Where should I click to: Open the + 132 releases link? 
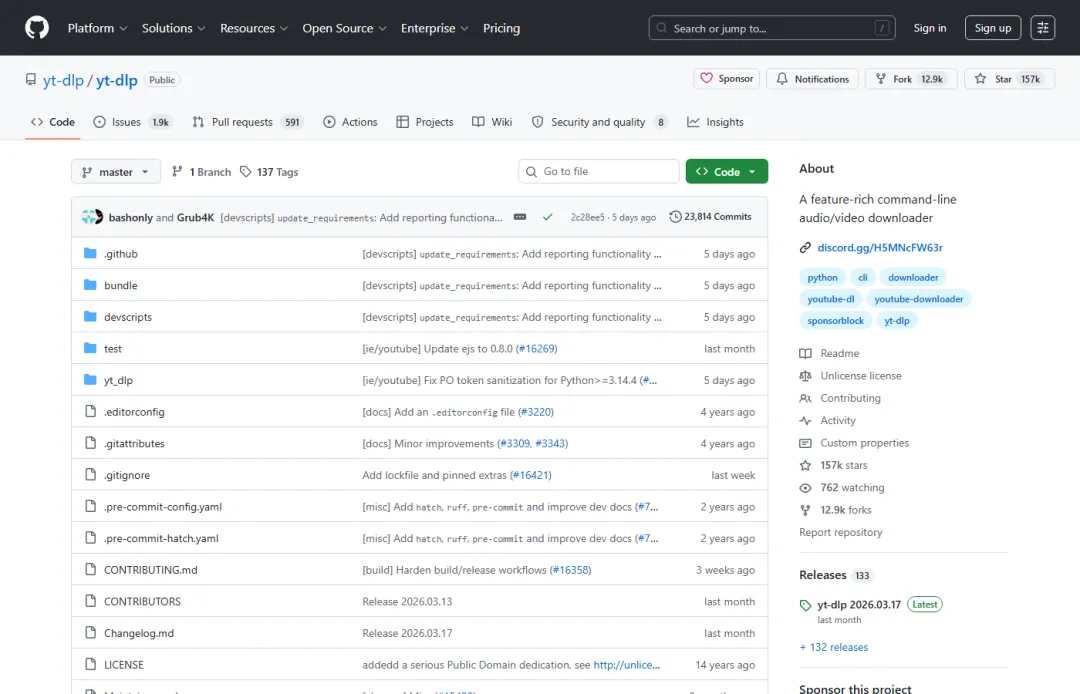[x=833, y=647]
